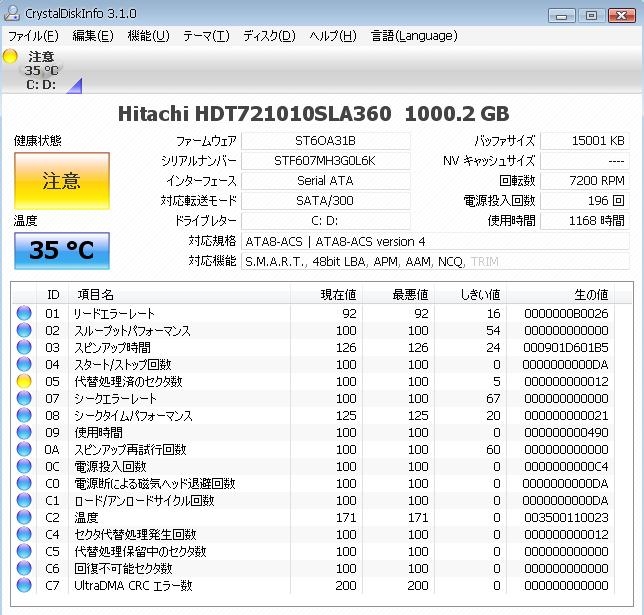The image size is (644, 615).
Task: Select the セクタ代替処理発生回数 row name
Action: click(x=135, y=534)
